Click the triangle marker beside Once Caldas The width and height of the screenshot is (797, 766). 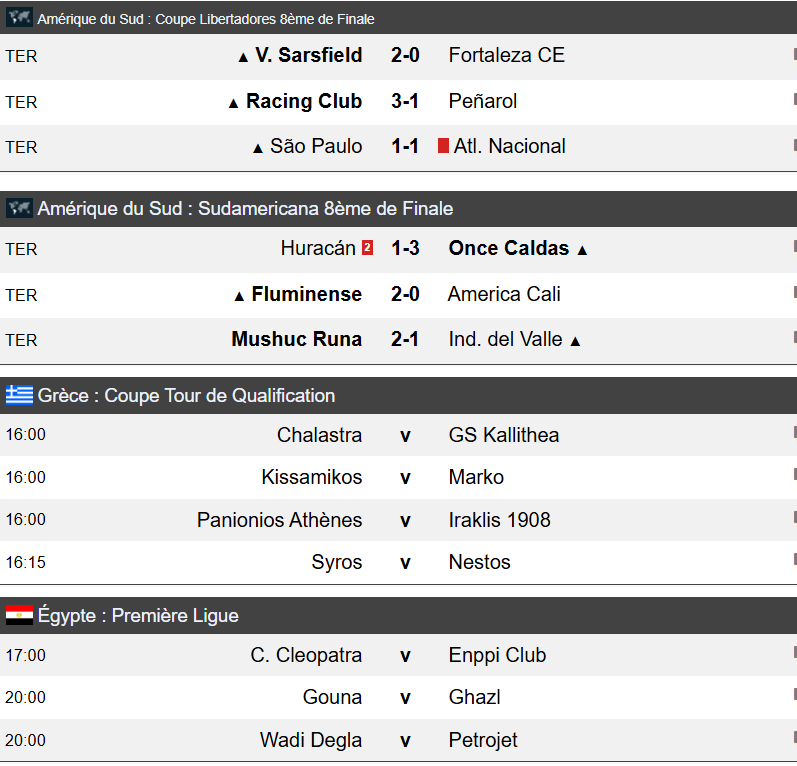point(582,250)
